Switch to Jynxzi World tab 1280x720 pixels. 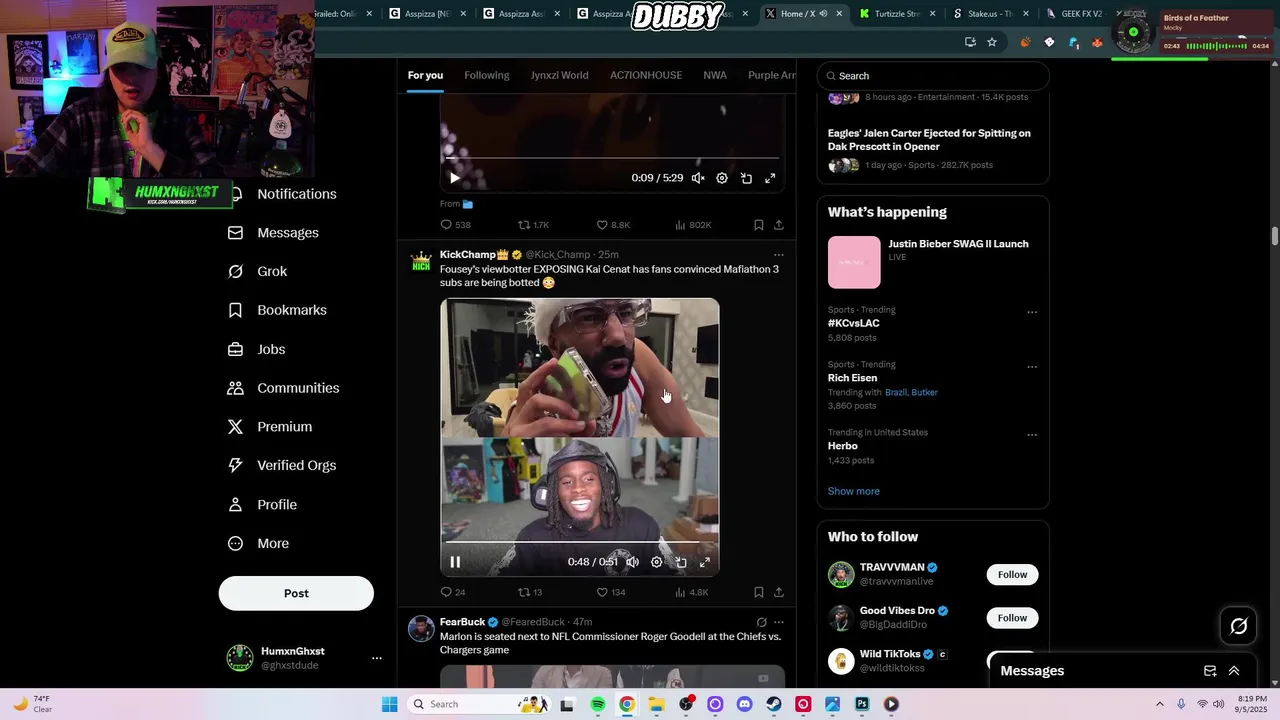(x=559, y=75)
